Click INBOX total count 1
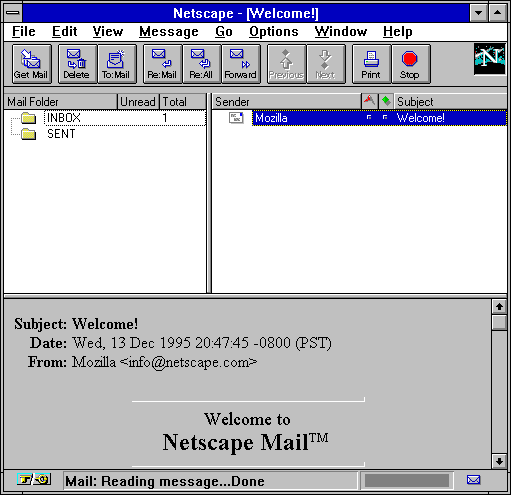 [x=165, y=118]
